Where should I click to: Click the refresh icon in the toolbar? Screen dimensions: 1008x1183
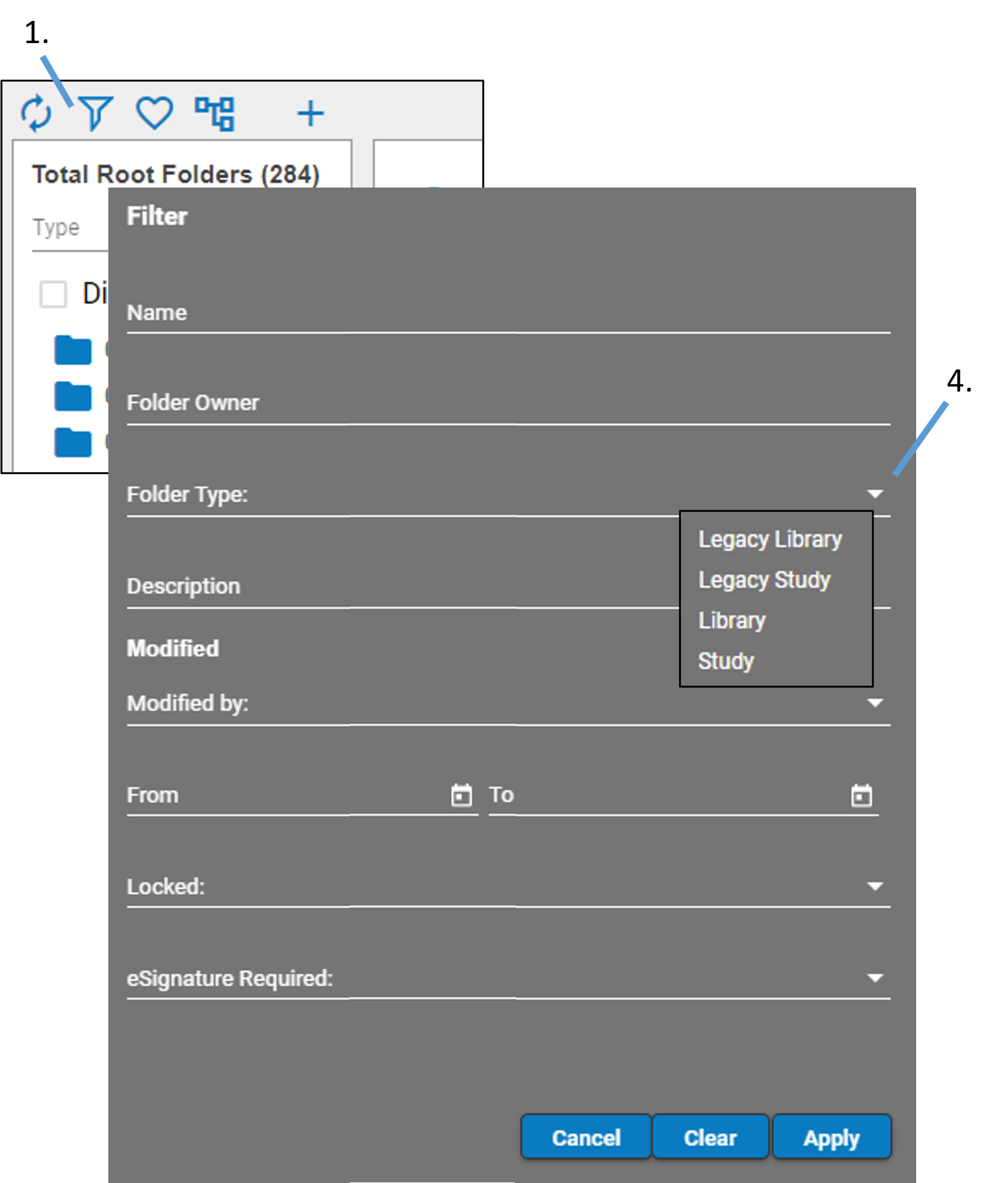[36, 113]
